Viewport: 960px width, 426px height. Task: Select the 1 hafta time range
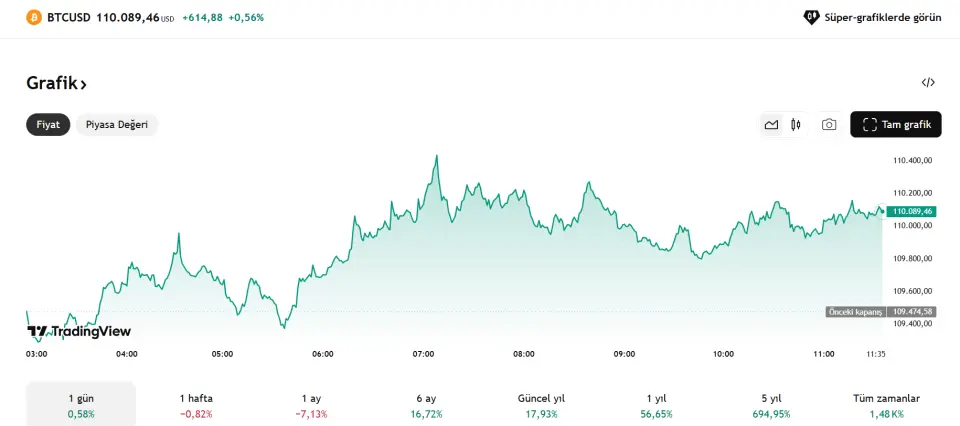[x=196, y=405]
